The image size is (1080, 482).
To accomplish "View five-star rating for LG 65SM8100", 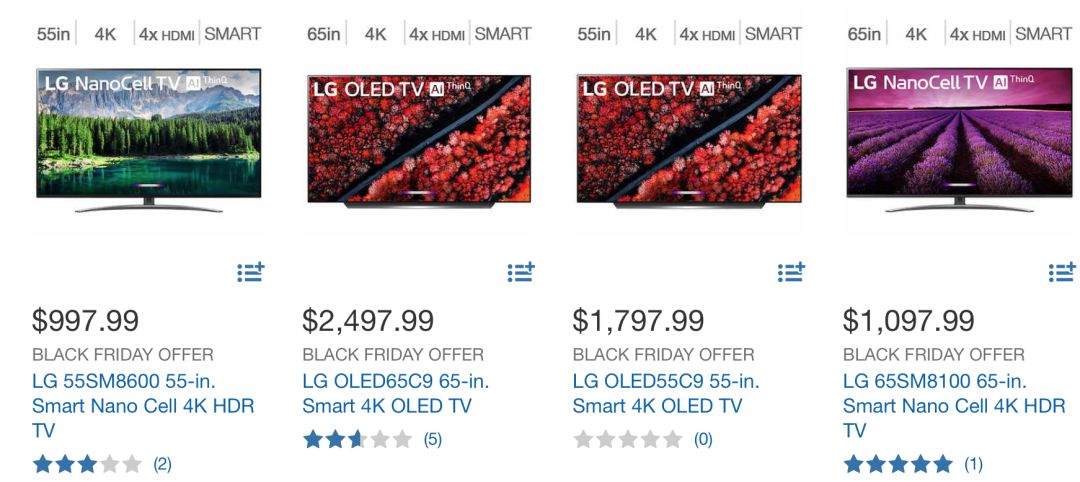I will click(897, 464).
